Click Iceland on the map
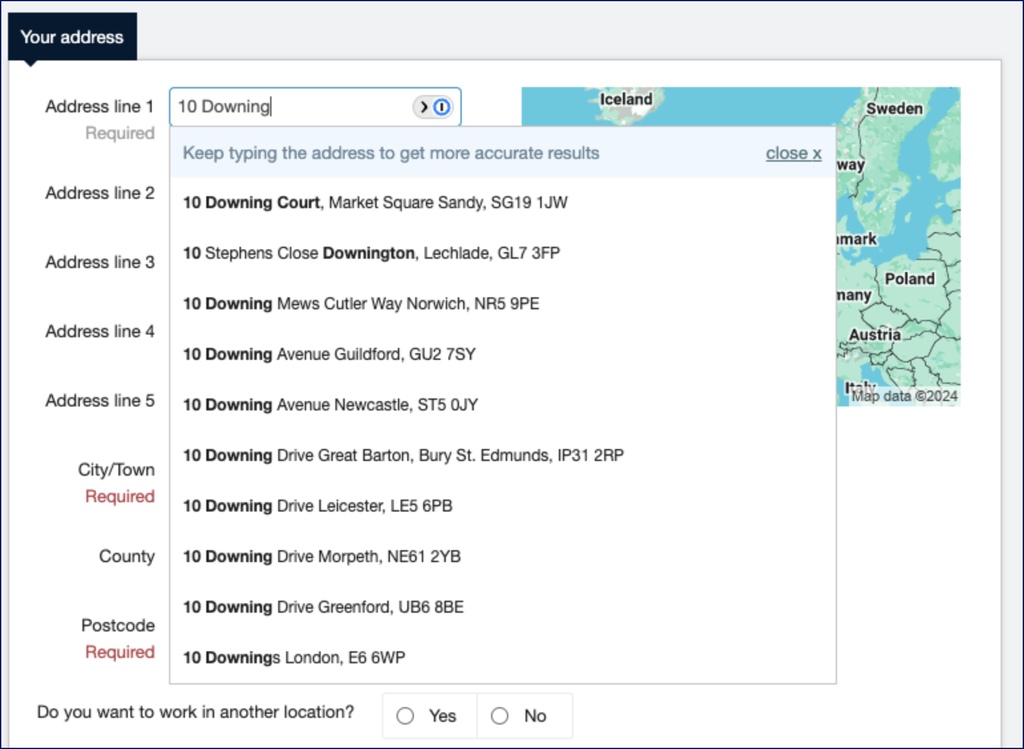The height and width of the screenshot is (749, 1024). point(626,100)
